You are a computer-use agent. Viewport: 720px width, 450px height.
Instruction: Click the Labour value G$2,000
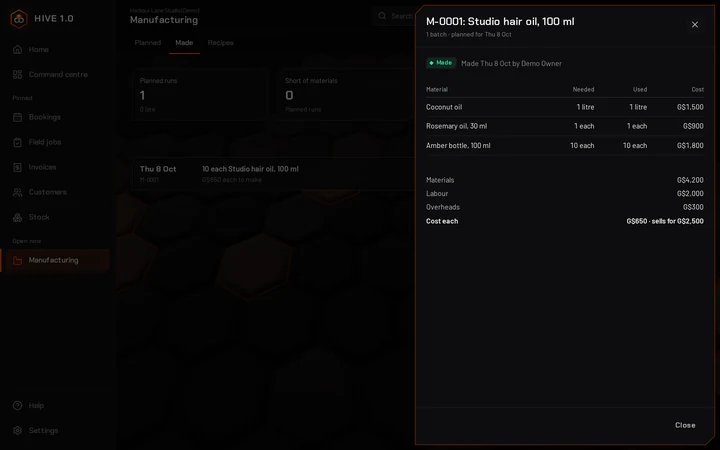690,194
